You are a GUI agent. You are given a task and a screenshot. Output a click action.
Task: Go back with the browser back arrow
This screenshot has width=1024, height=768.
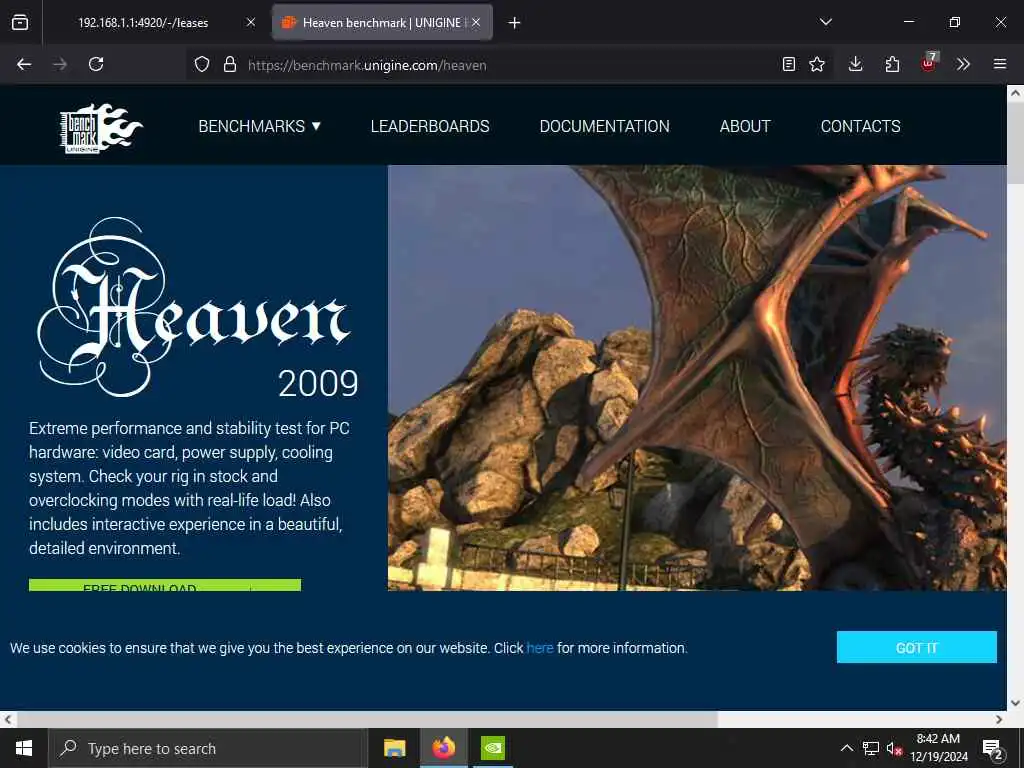(x=24, y=64)
